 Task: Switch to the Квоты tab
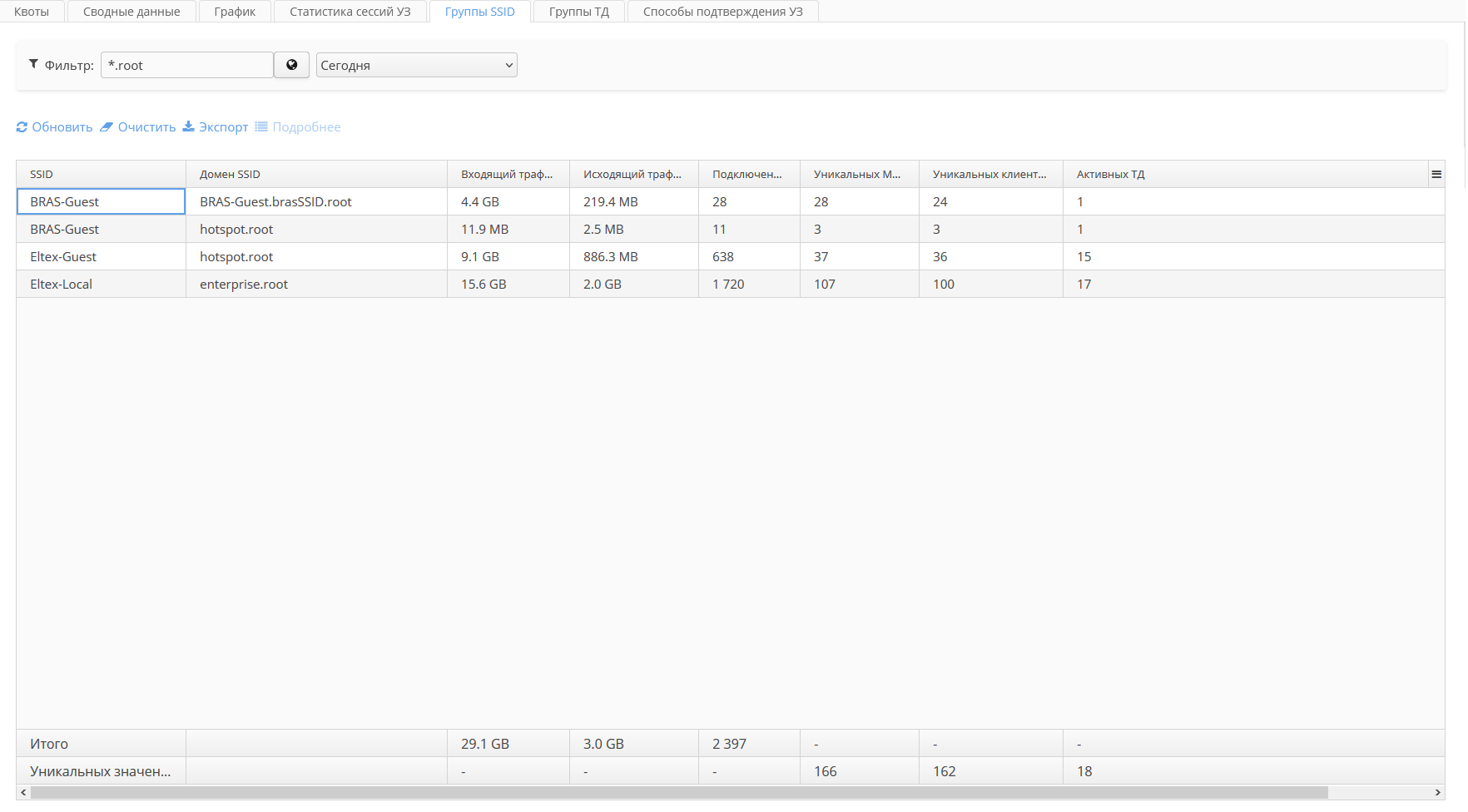(32, 12)
